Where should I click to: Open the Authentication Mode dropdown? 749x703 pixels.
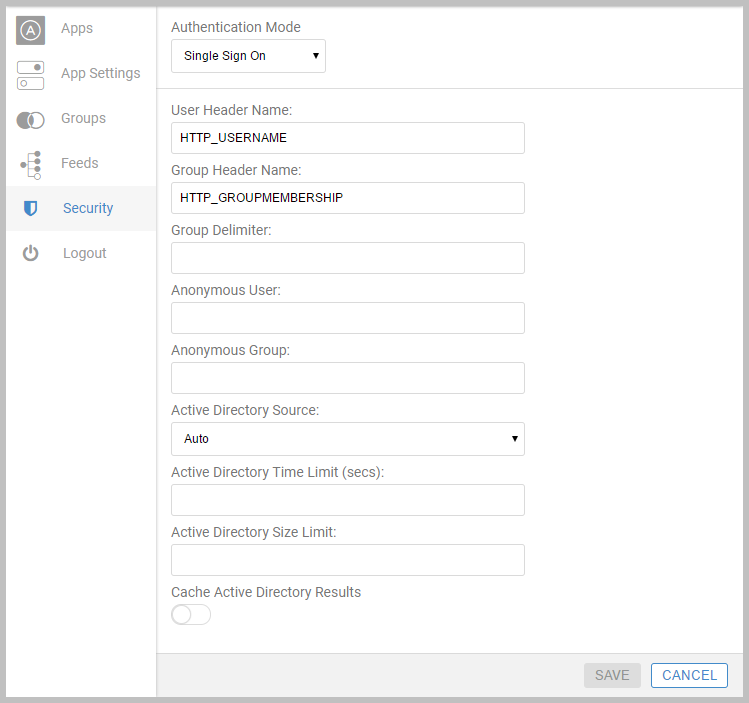pyautogui.click(x=248, y=56)
